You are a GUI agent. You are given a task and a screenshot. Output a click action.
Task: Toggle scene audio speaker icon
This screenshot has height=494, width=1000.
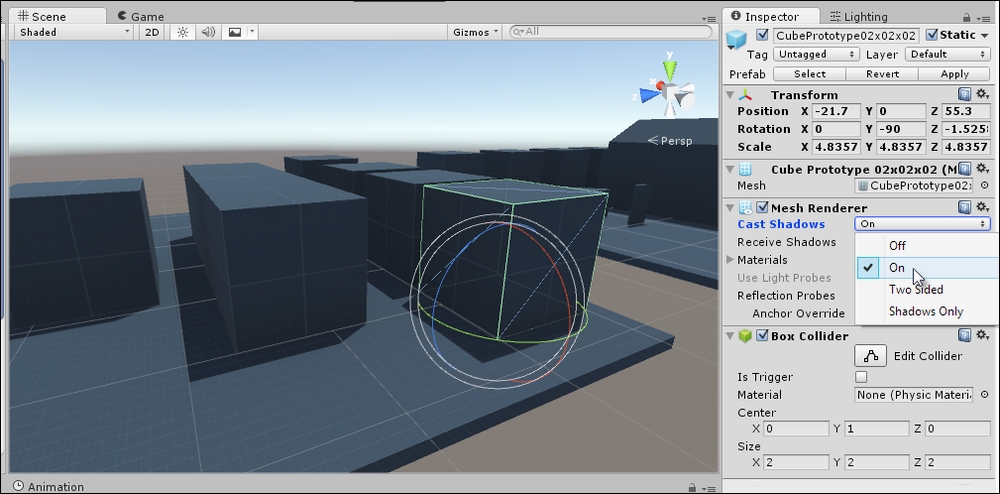tap(208, 32)
